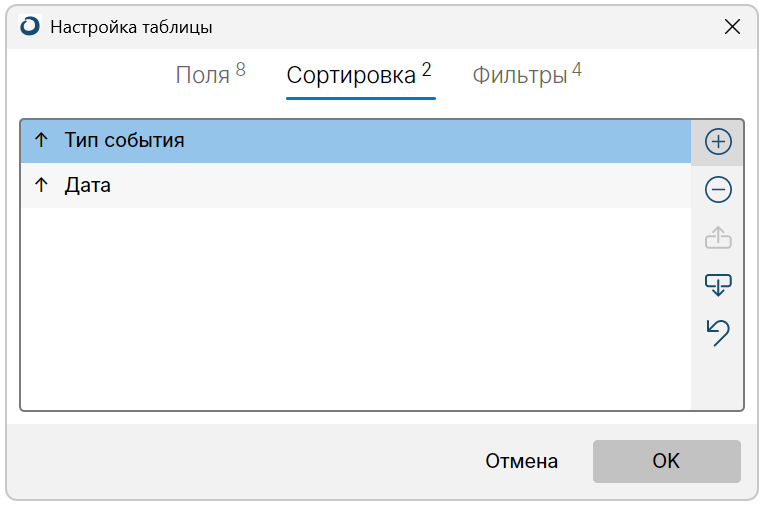Click the count badge 8 beside Поля

pos(241,69)
